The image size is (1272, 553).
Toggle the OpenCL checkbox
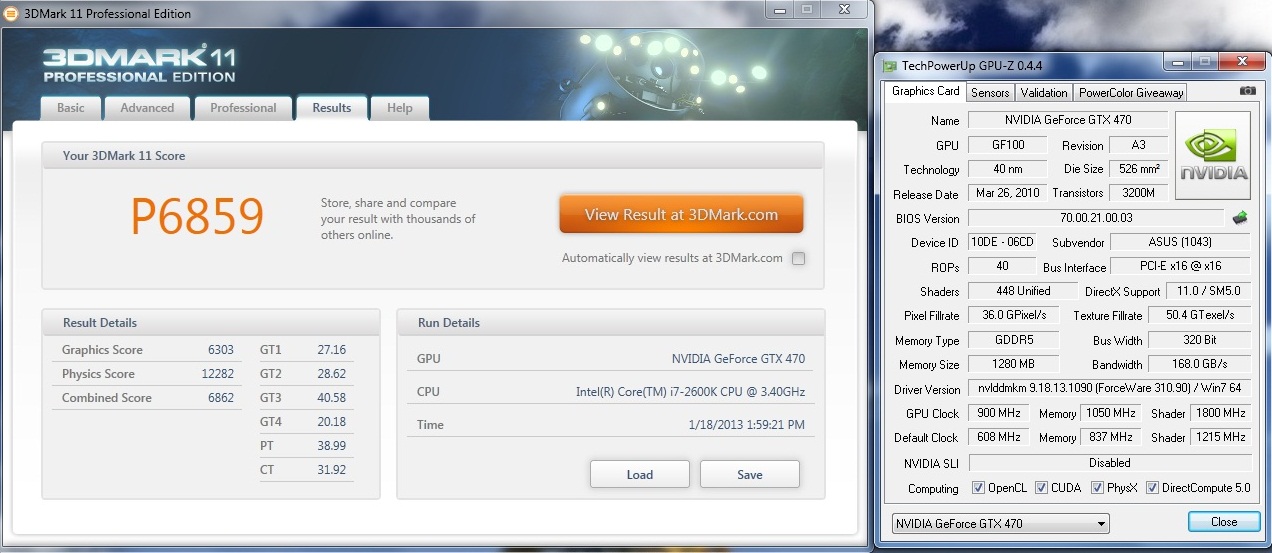(x=979, y=488)
